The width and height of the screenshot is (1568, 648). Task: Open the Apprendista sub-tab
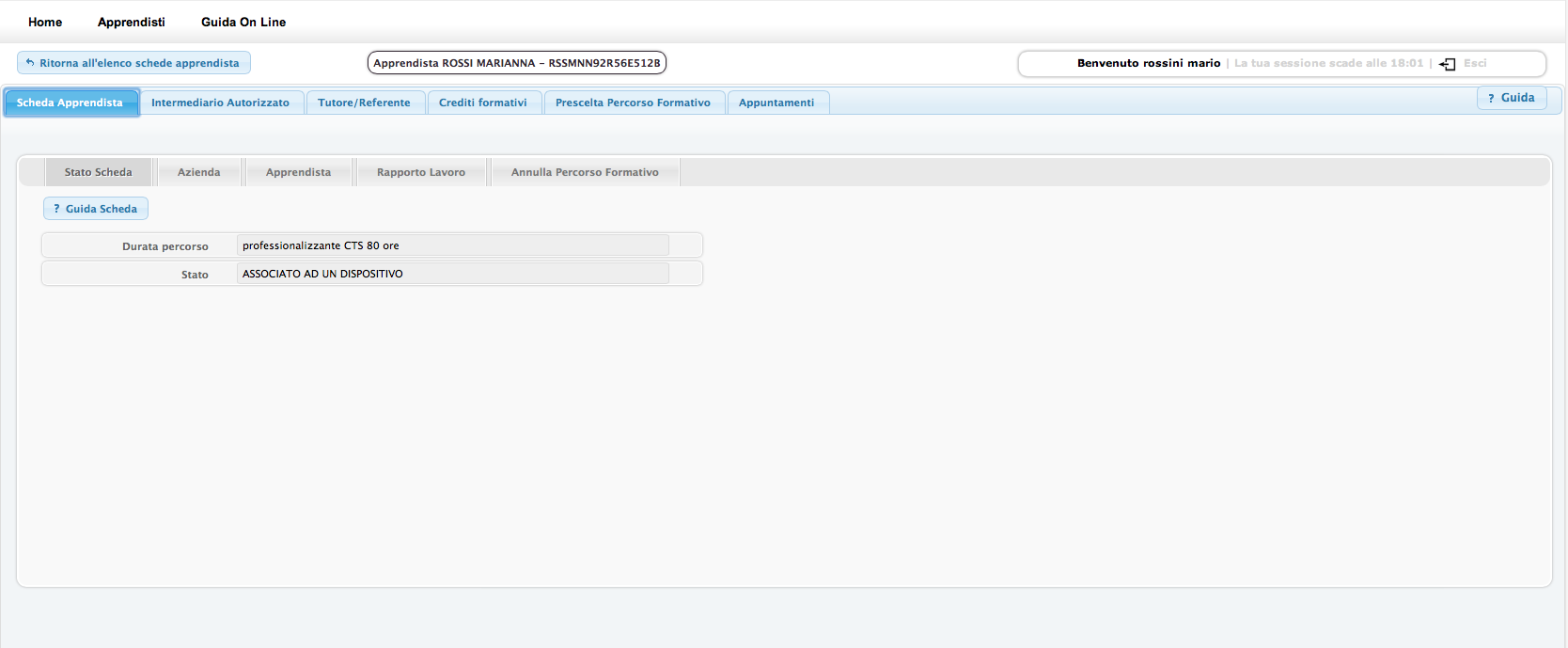pos(298,172)
